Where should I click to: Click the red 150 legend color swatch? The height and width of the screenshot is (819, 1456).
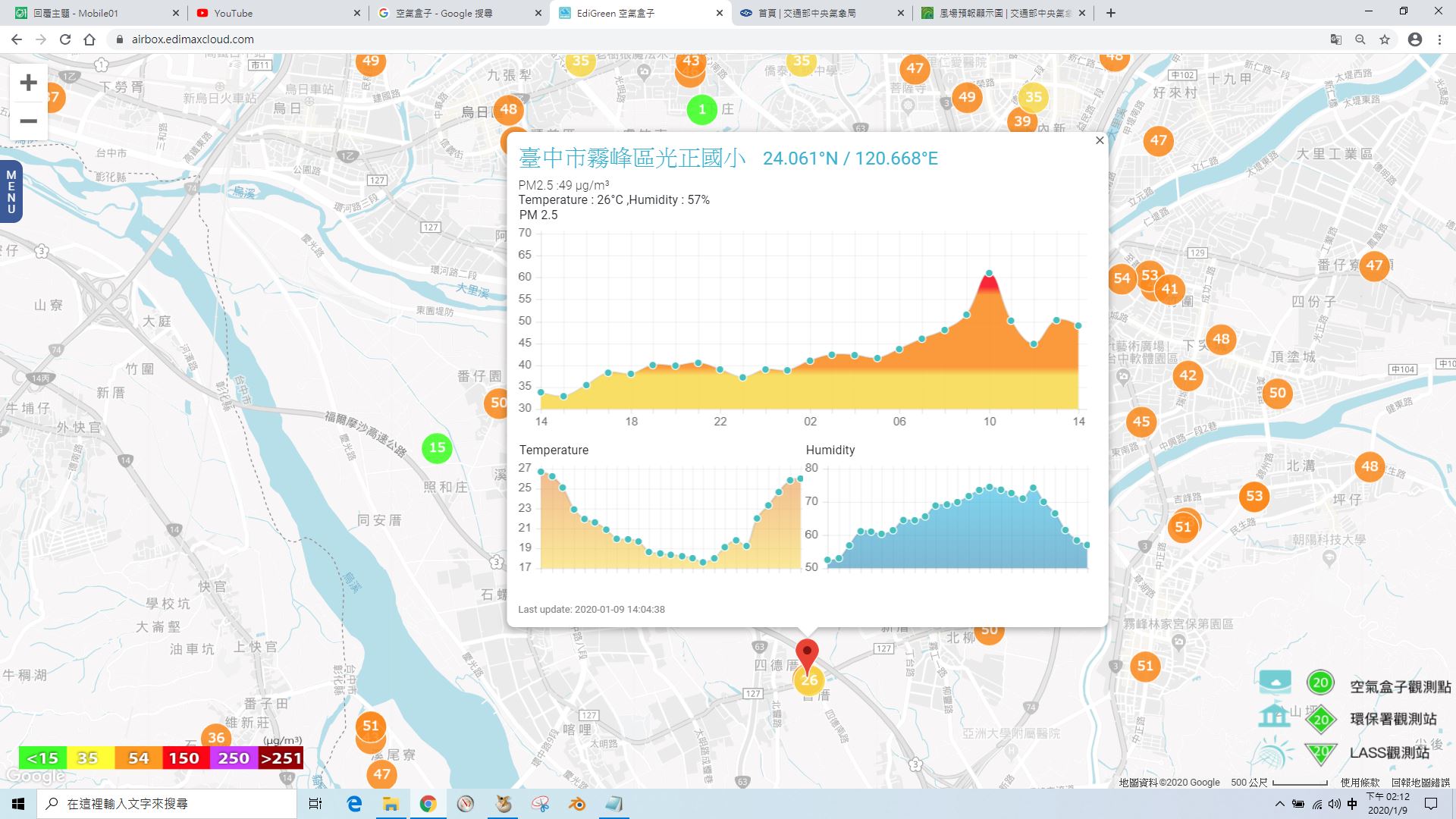[x=184, y=758]
